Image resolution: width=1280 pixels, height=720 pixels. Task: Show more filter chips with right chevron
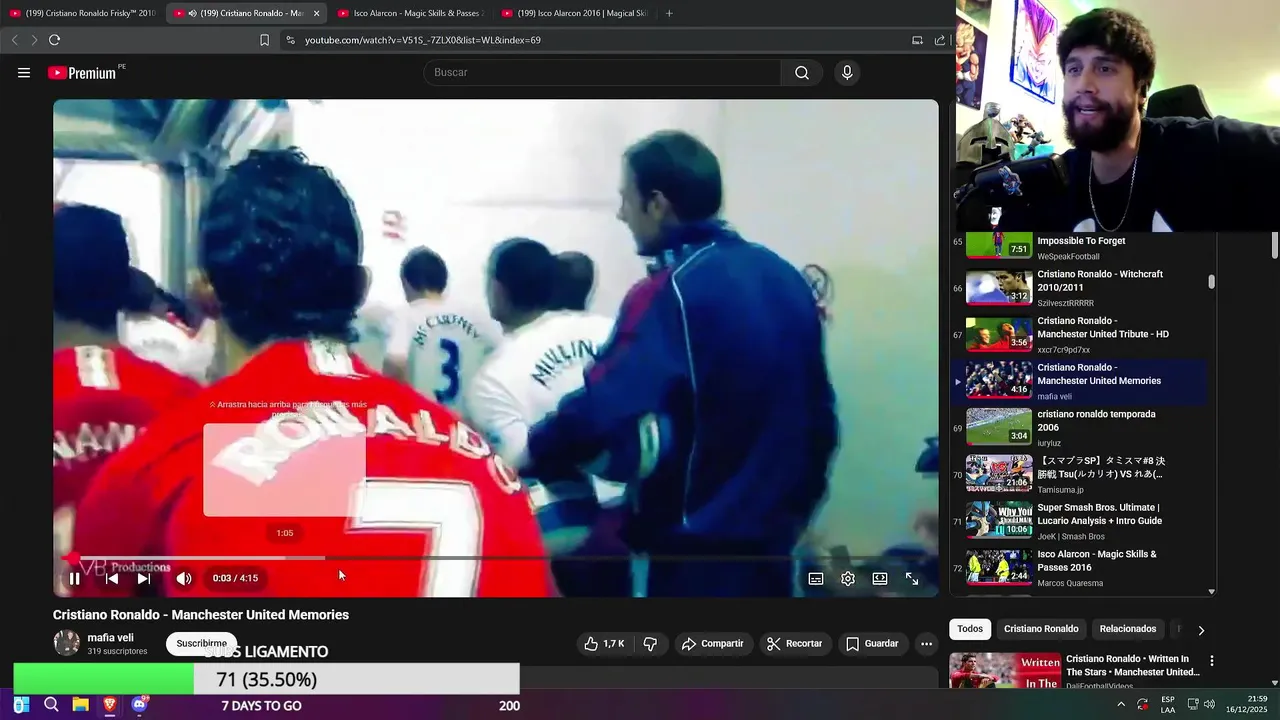(1201, 630)
